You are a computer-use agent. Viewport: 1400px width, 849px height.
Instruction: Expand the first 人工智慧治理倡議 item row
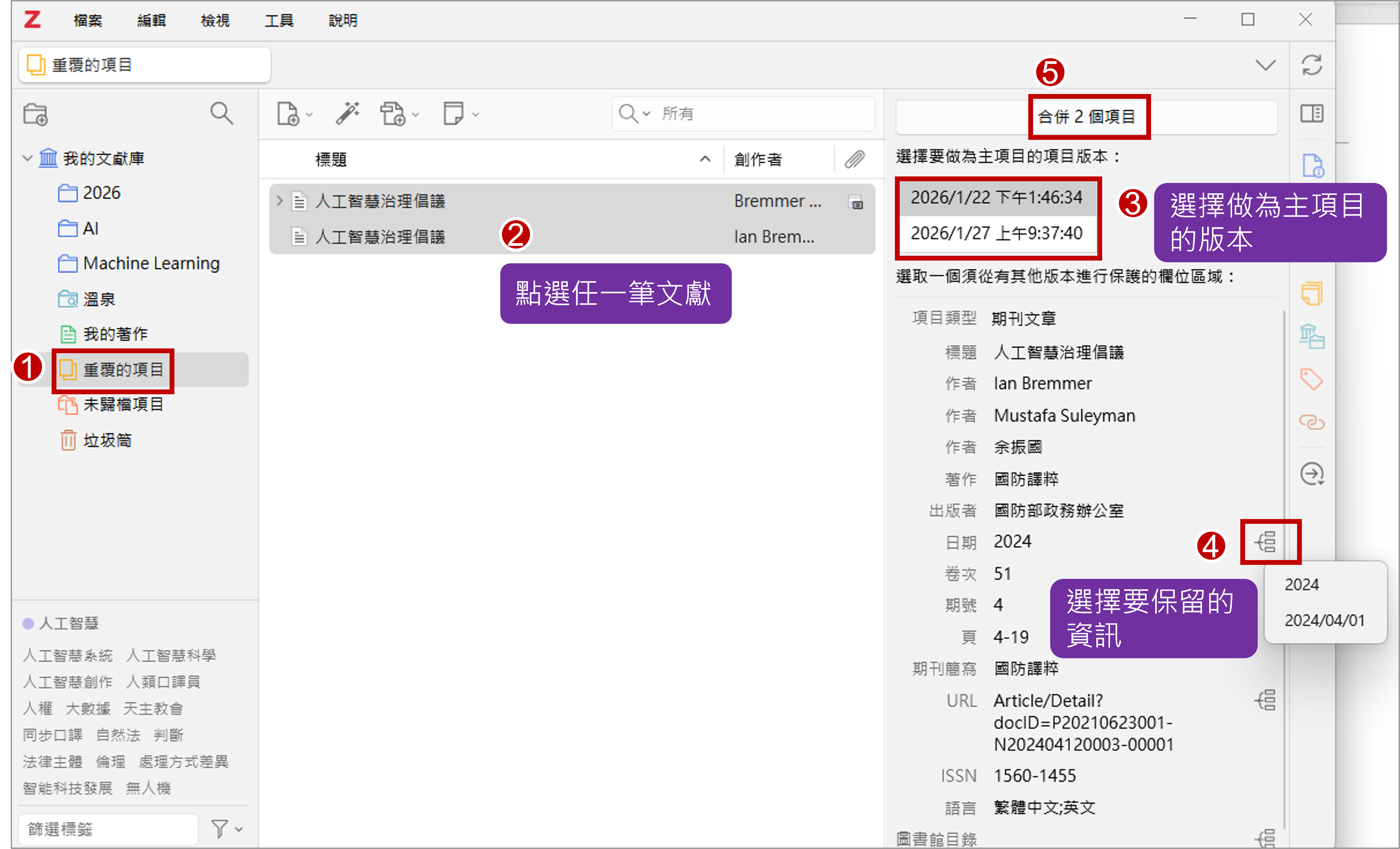point(279,201)
